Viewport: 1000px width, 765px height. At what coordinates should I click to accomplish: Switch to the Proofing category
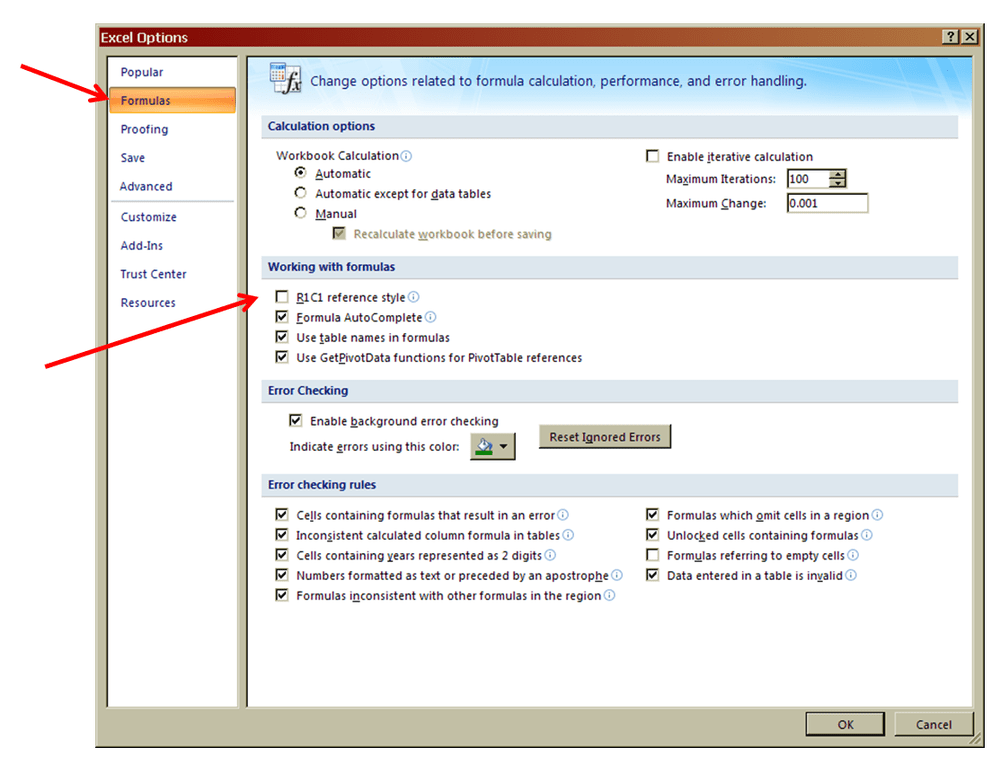coord(144,129)
